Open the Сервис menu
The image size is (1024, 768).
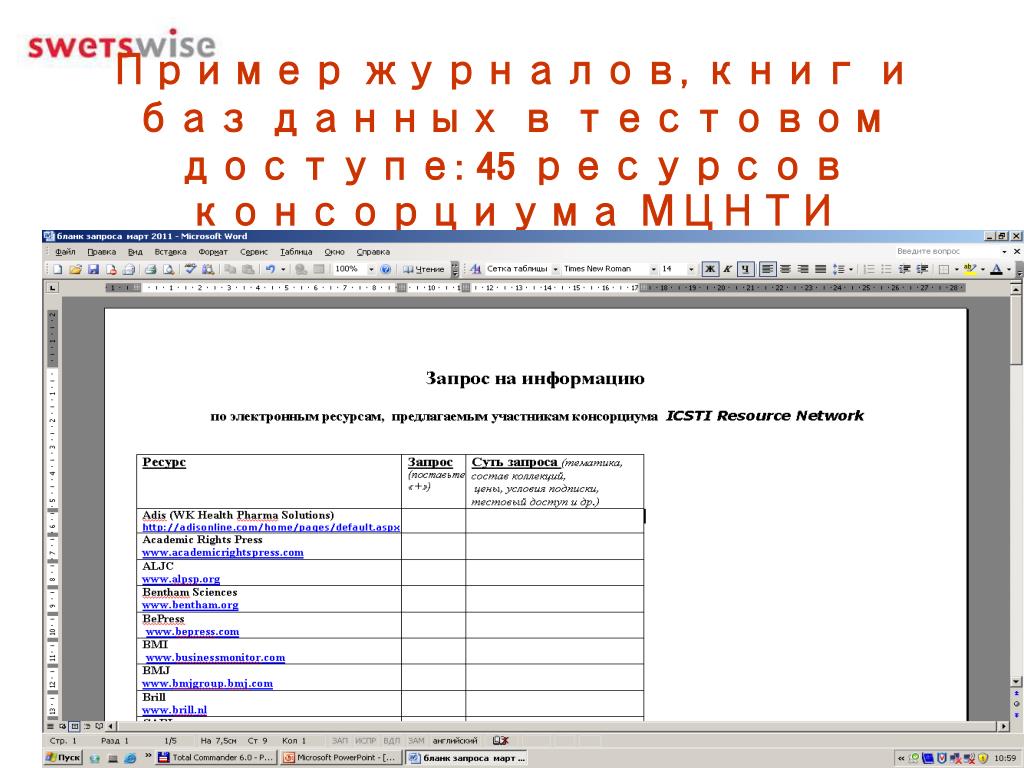[x=254, y=251]
